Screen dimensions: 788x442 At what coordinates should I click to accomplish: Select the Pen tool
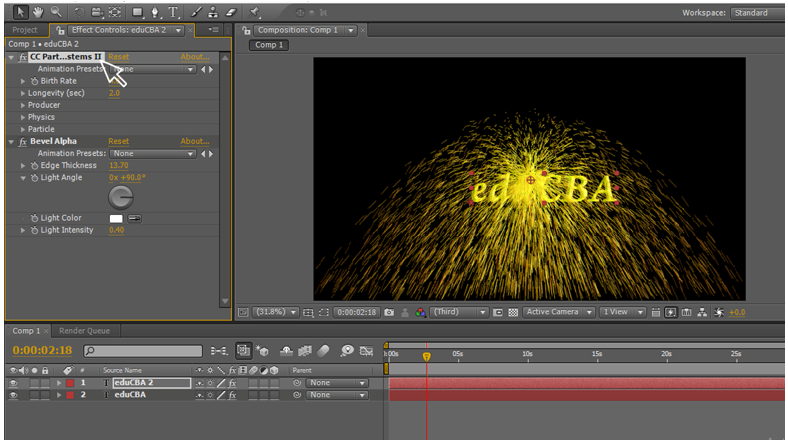pyautogui.click(x=155, y=12)
